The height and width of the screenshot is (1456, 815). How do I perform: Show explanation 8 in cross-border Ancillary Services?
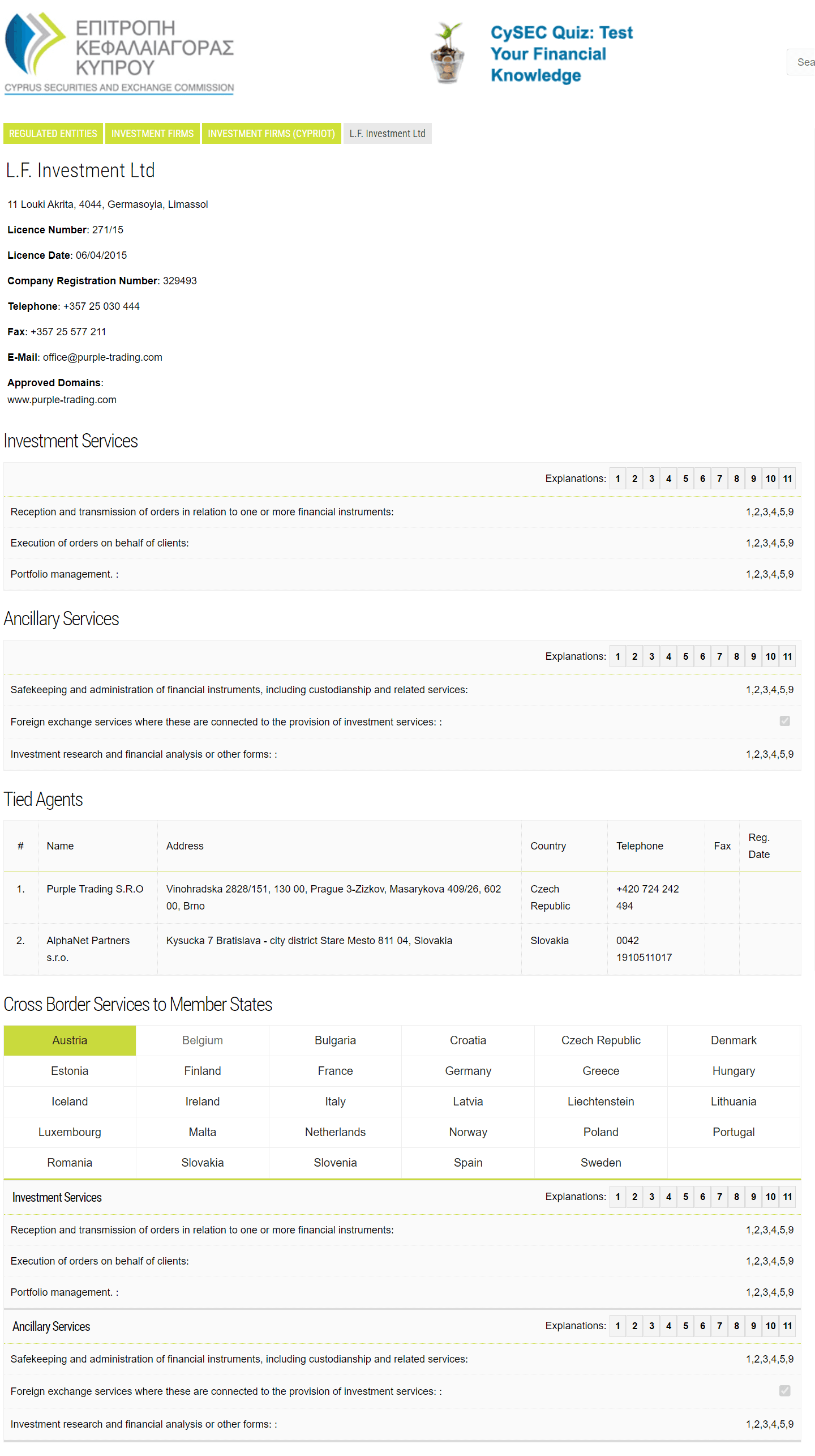click(x=736, y=1326)
